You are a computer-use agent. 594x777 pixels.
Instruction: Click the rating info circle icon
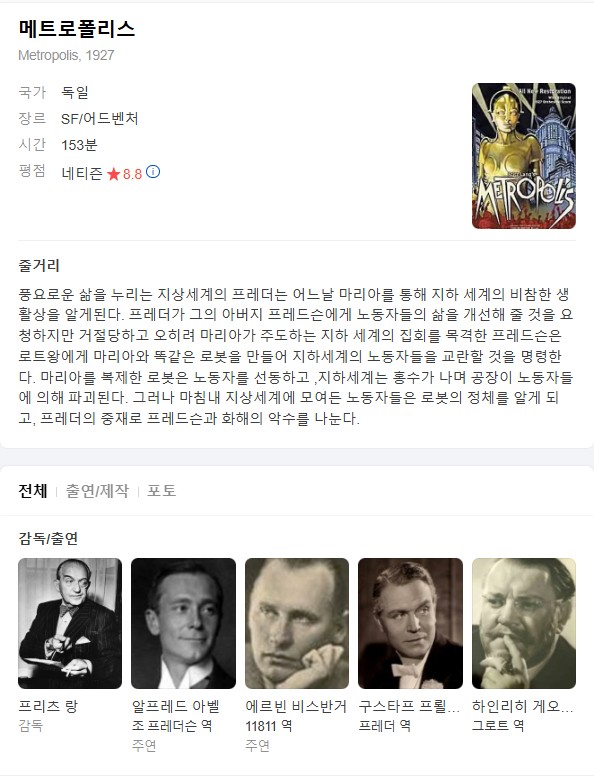point(153,172)
